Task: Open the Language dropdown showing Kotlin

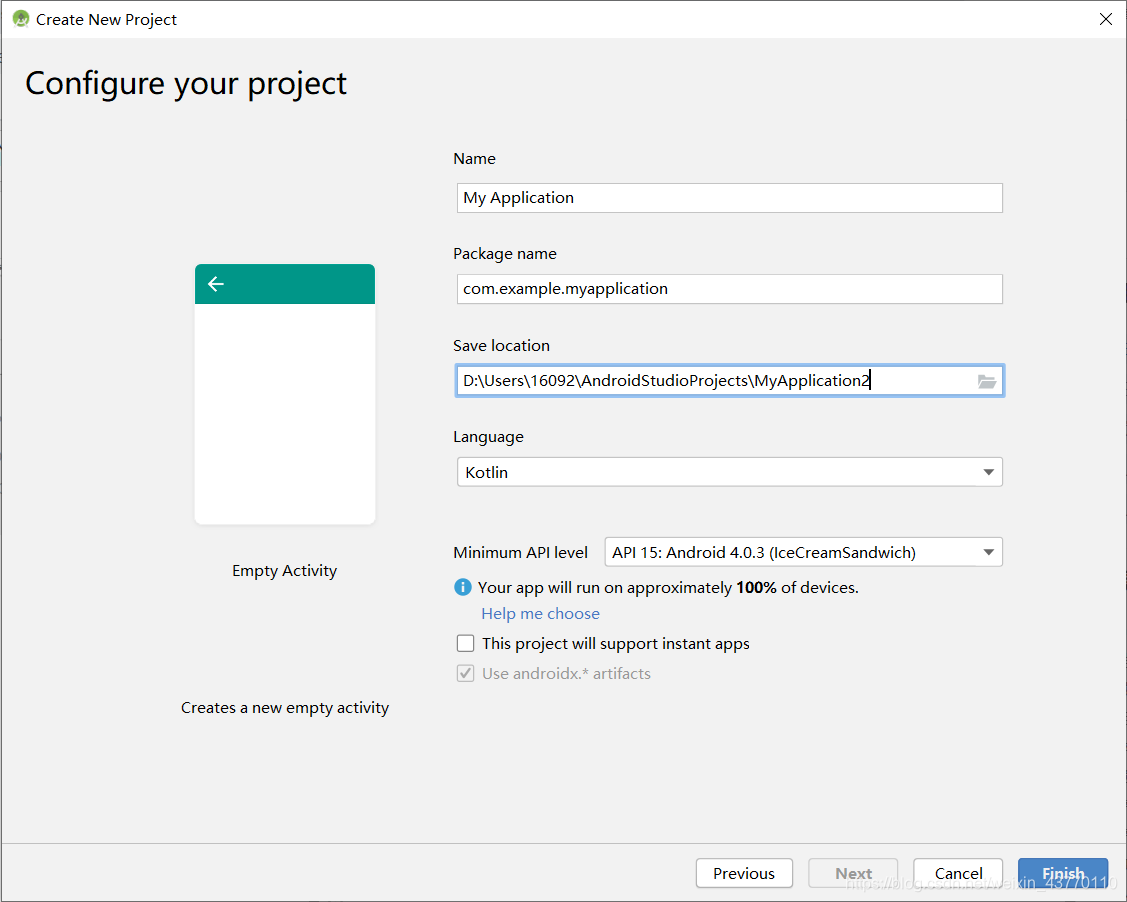Action: tap(730, 472)
